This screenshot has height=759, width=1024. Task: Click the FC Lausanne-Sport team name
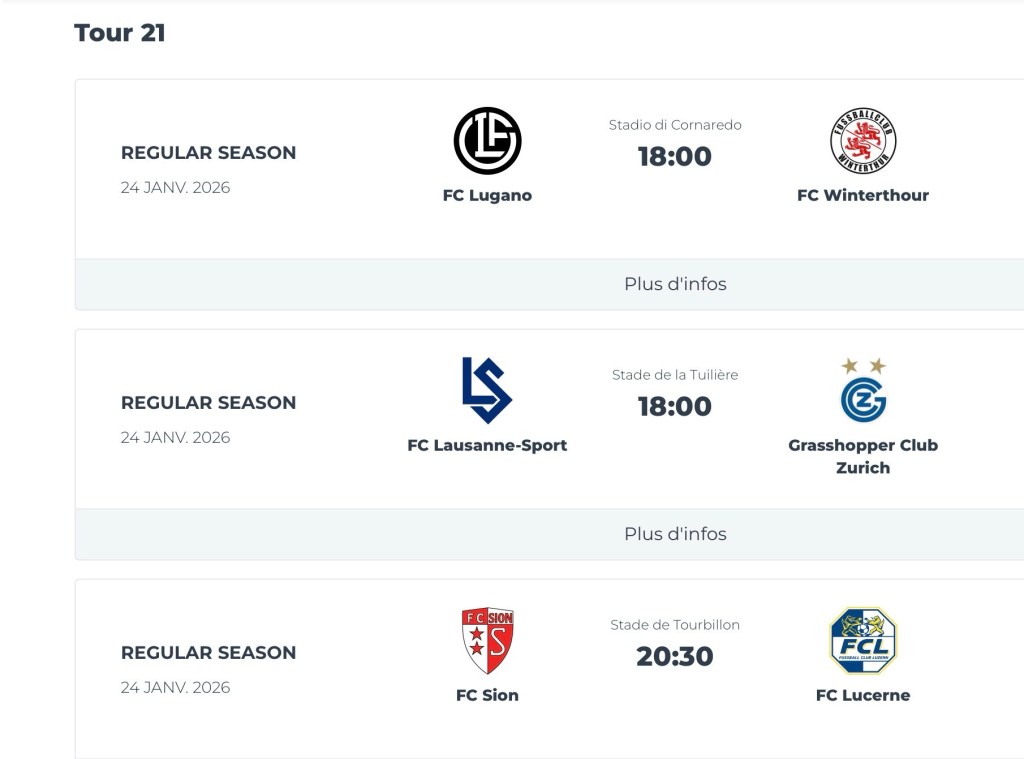coord(487,446)
